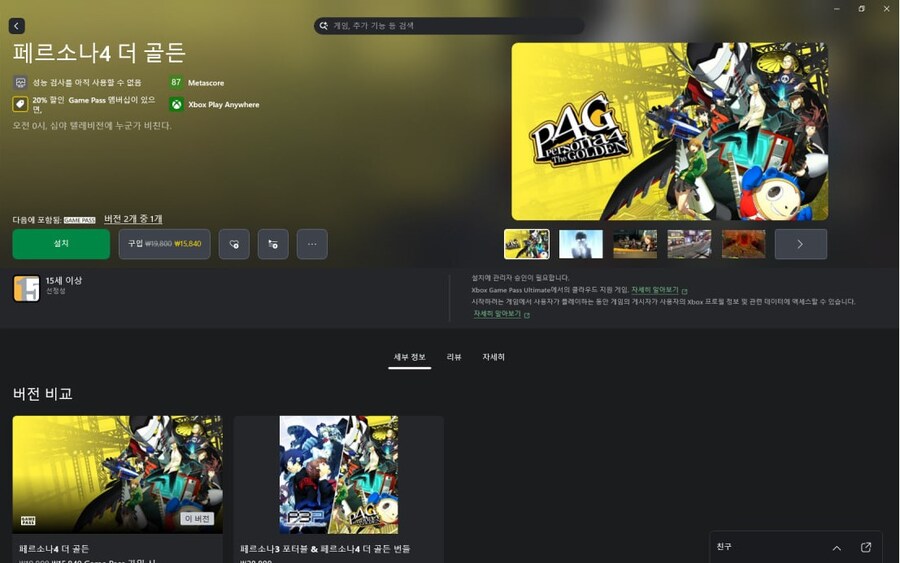Switch to the 리뷰 tab
The width and height of the screenshot is (900, 563).
pyautogui.click(x=453, y=357)
